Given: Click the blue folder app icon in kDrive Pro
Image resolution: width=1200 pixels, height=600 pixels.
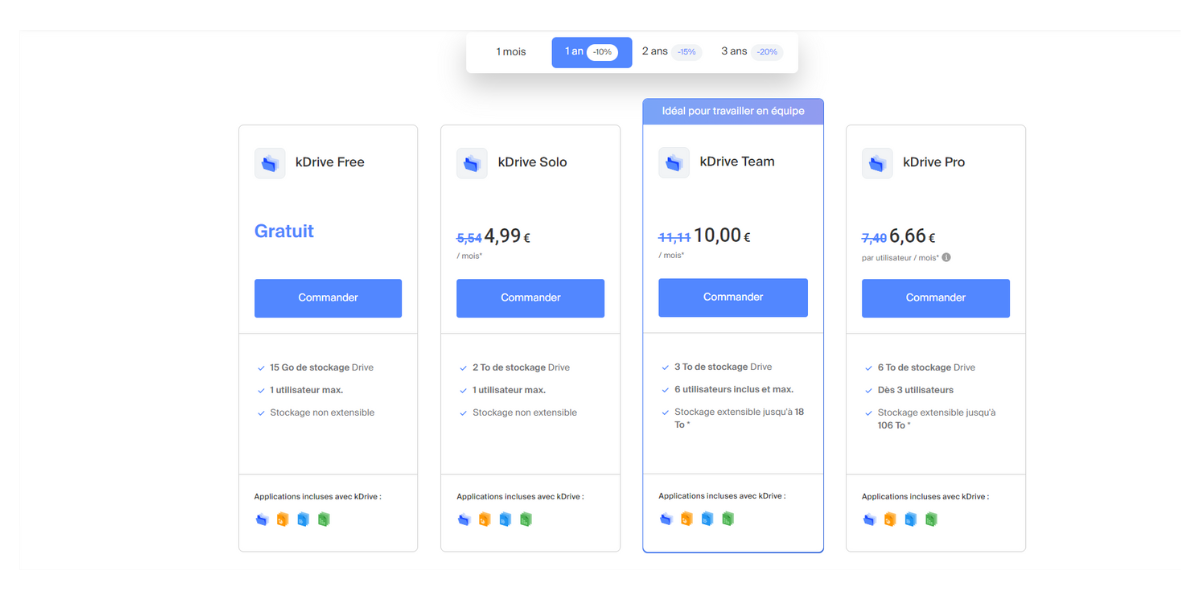Looking at the screenshot, I should click(x=869, y=520).
